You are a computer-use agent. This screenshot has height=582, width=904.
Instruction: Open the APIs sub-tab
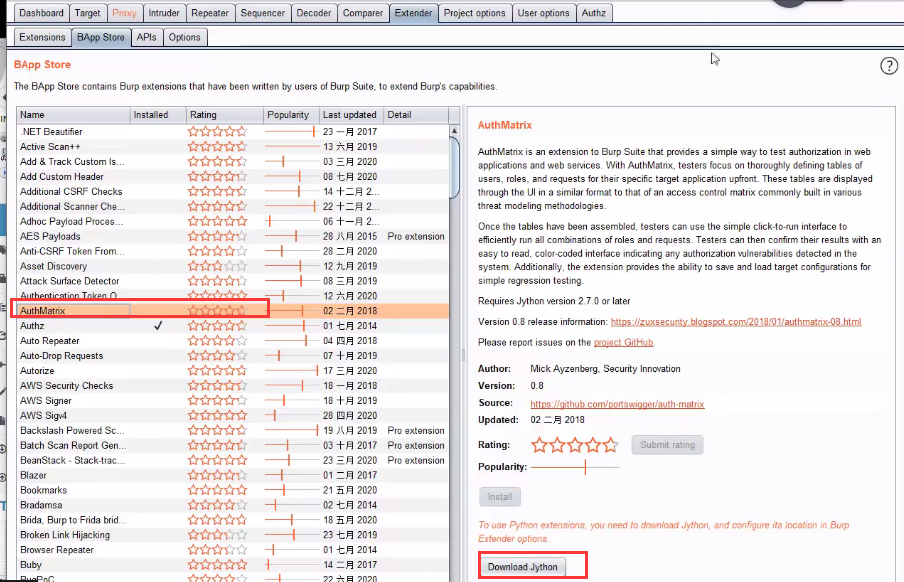[146, 37]
